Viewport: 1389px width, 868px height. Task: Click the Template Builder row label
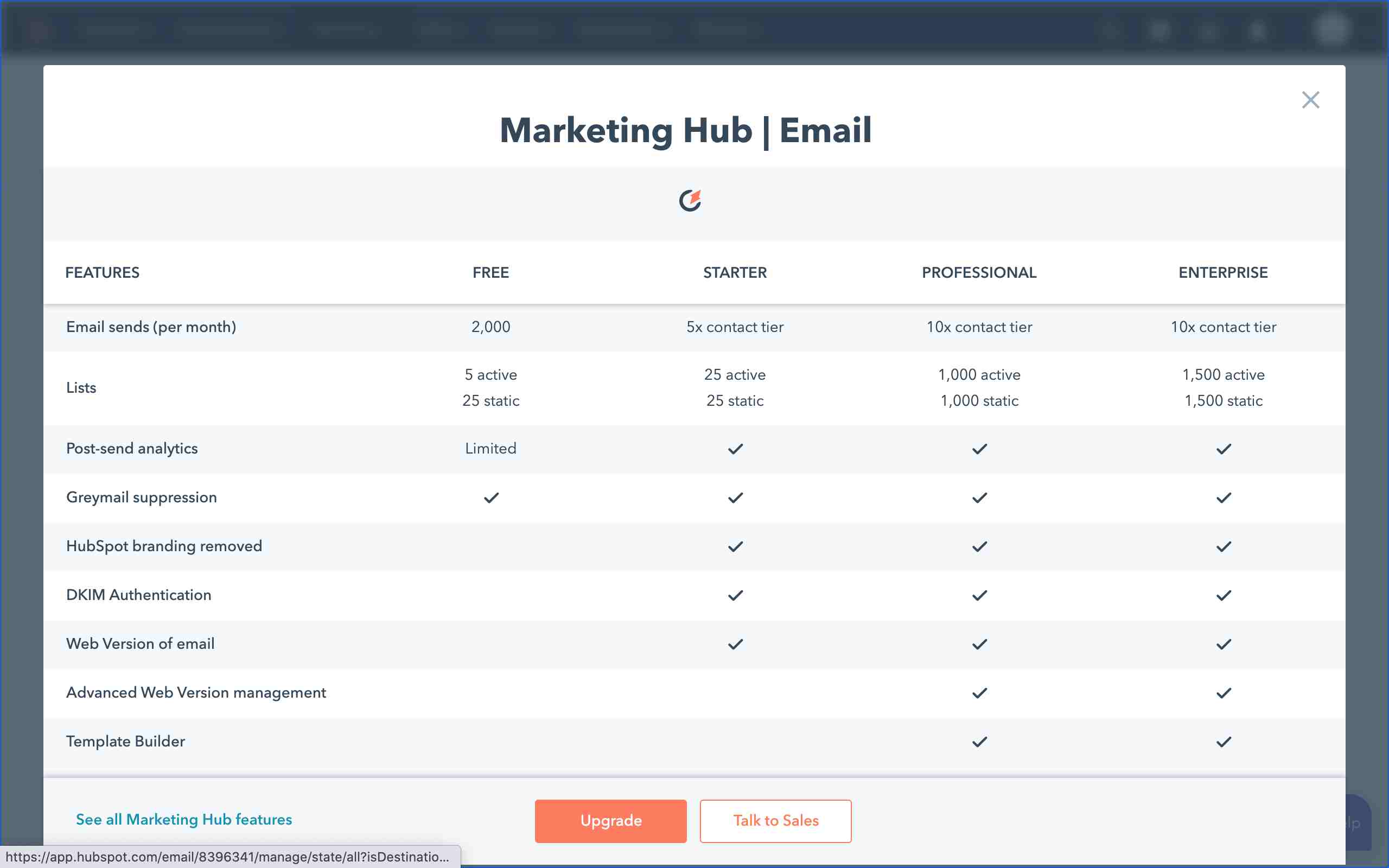125,741
